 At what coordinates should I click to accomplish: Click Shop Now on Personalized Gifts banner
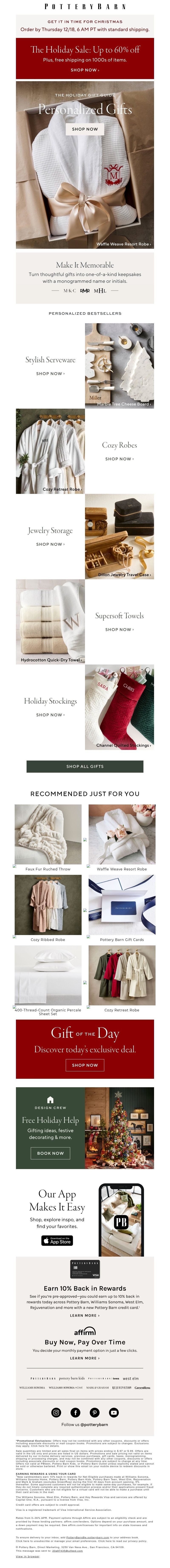click(x=85, y=129)
